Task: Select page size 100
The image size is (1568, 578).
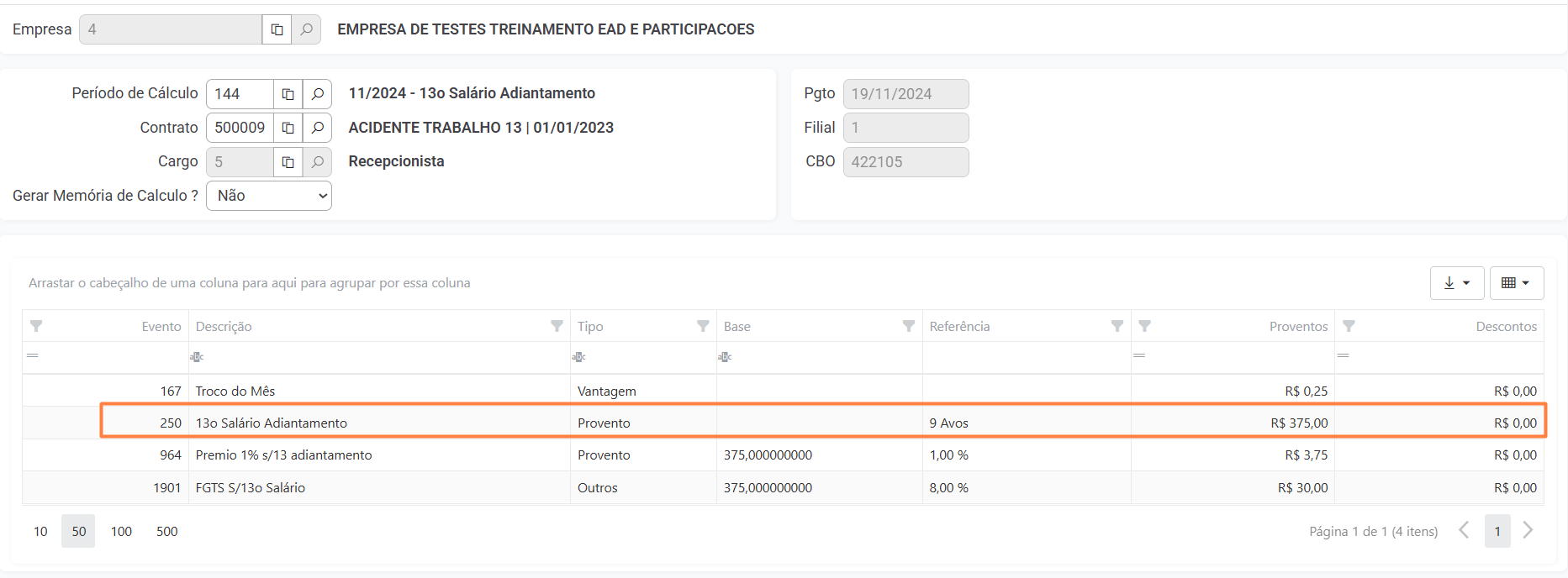Action: point(121,531)
